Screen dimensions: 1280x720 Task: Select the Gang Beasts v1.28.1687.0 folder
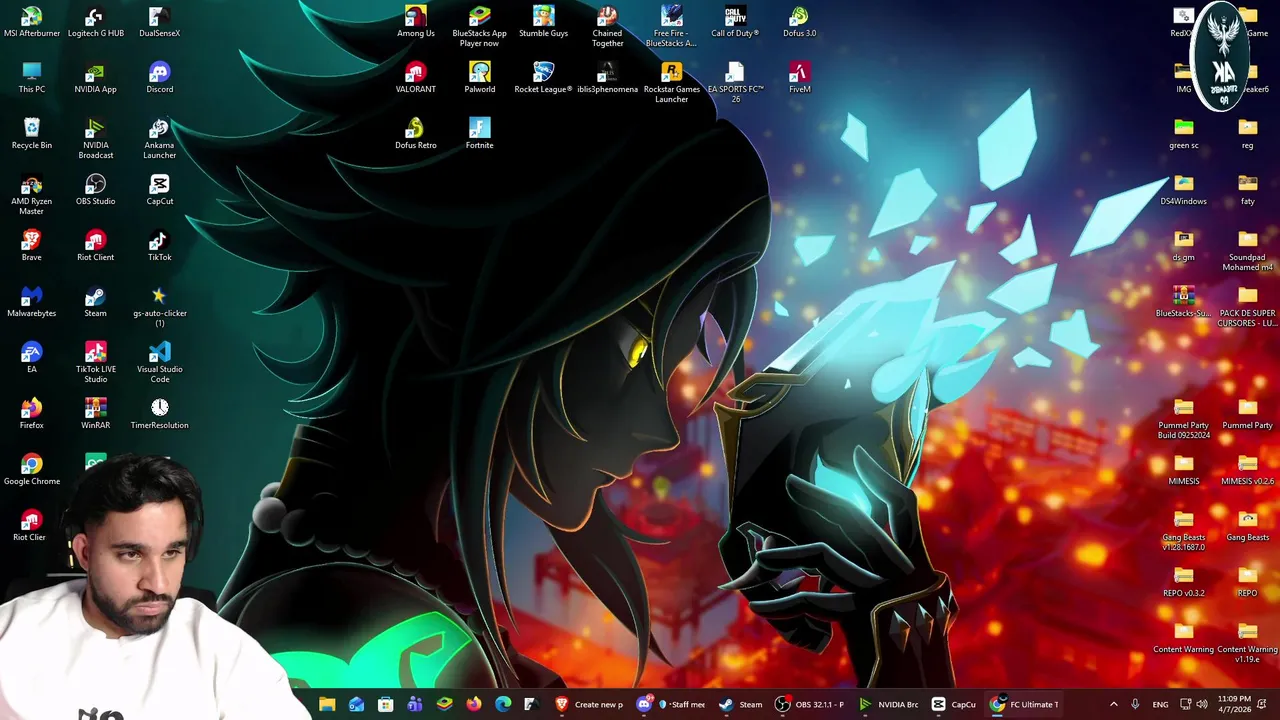1184,531
